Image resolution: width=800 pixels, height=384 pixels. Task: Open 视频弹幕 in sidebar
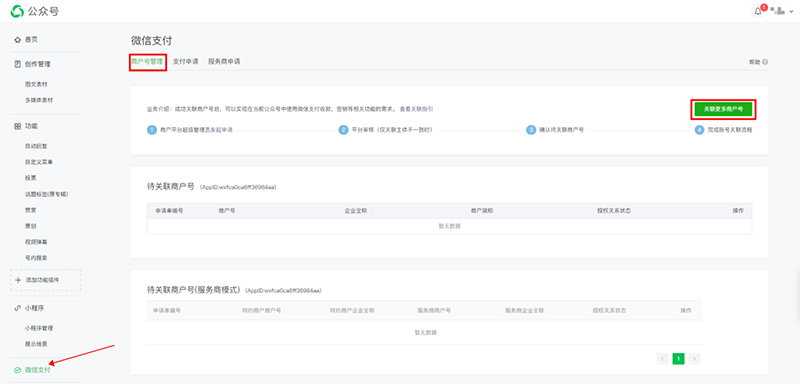point(36,242)
